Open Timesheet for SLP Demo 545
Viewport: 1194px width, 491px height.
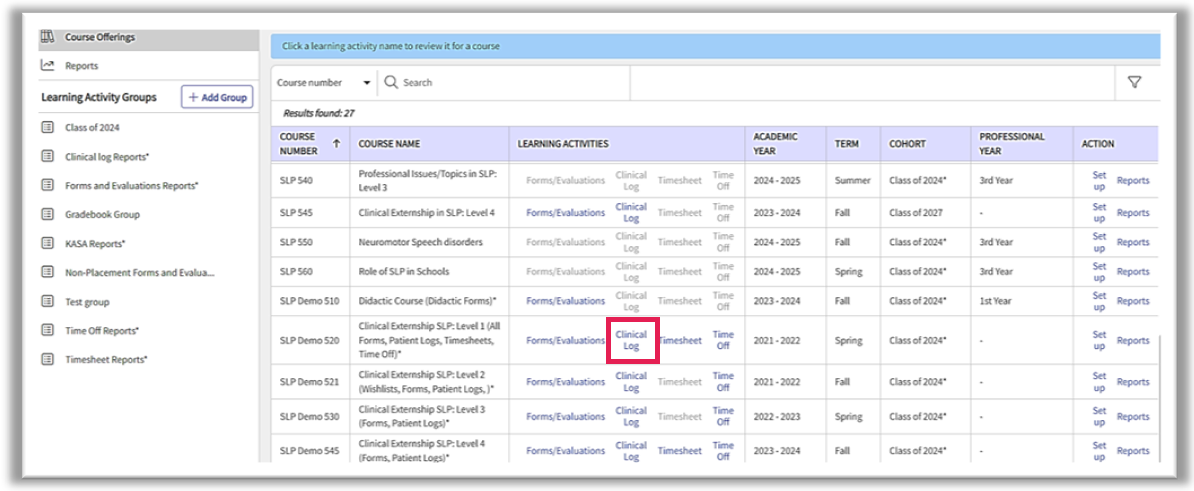click(679, 451)
